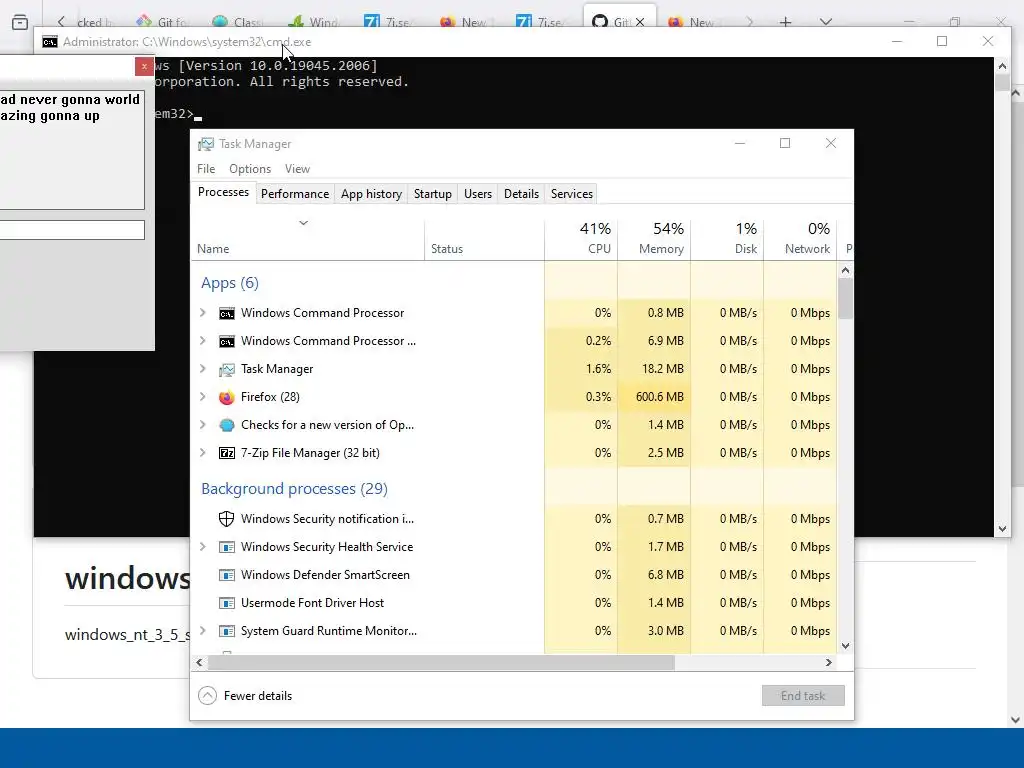The image size is (1024, 768).
Task: Click the Task Manager process row icon
Action: click(x=227, y=370)
